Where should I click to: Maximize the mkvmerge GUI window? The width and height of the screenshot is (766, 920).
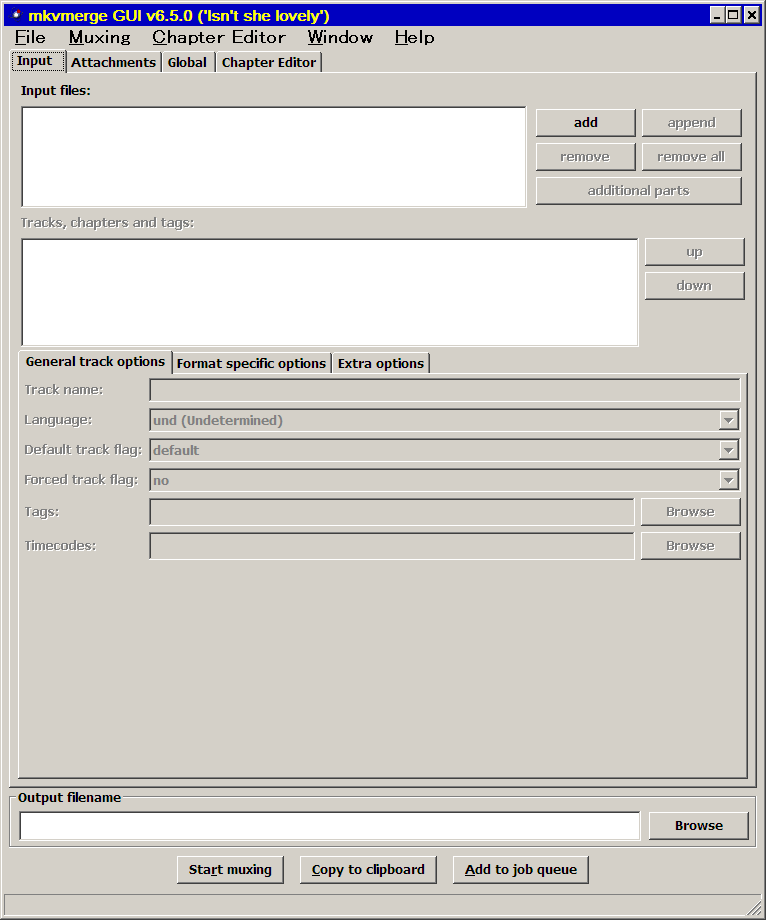[733, 15]
